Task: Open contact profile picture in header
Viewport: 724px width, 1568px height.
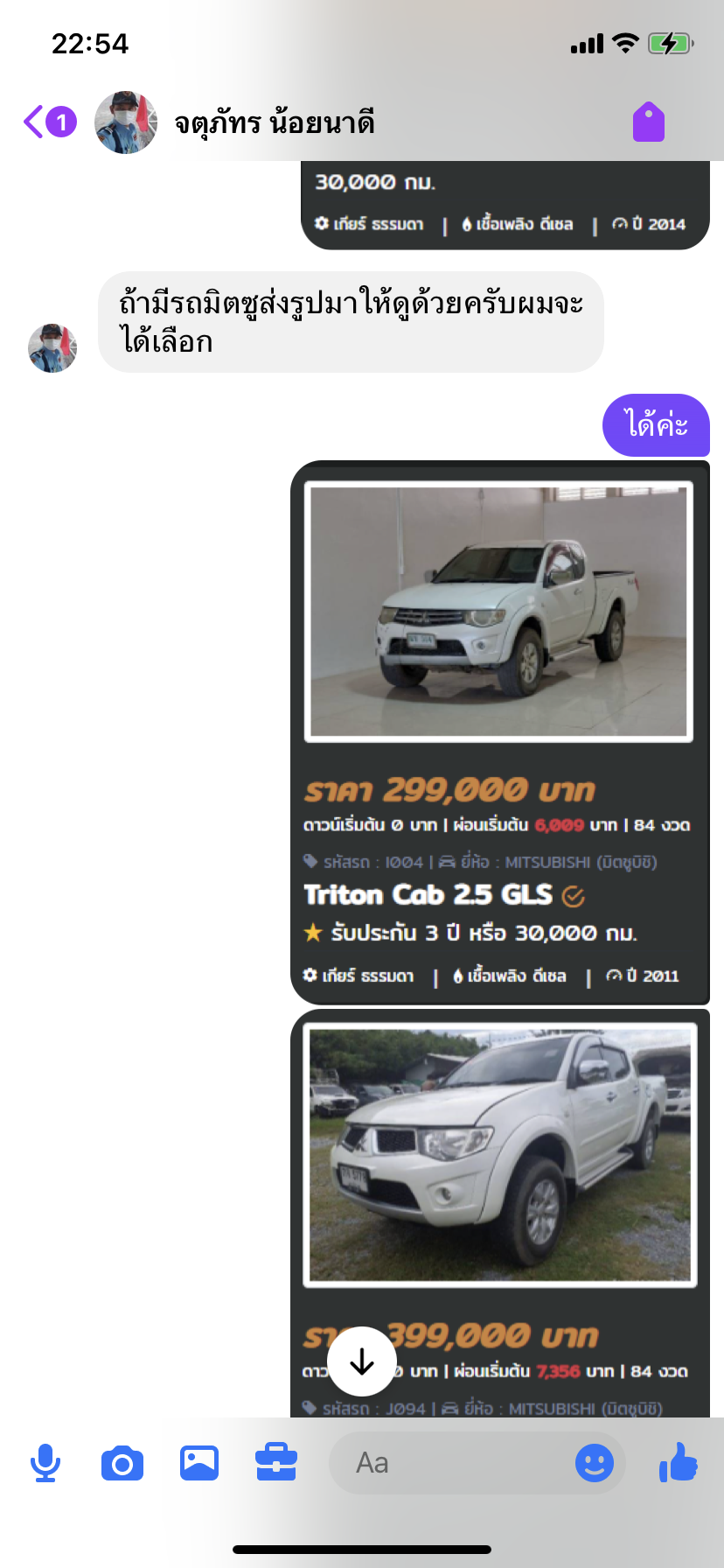Action: (x=126, y=122)
